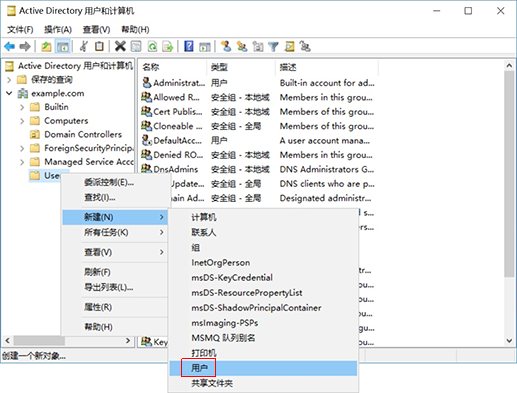Go up one level folder icon
Screen dimensions: 517x393
pos(46,47)
